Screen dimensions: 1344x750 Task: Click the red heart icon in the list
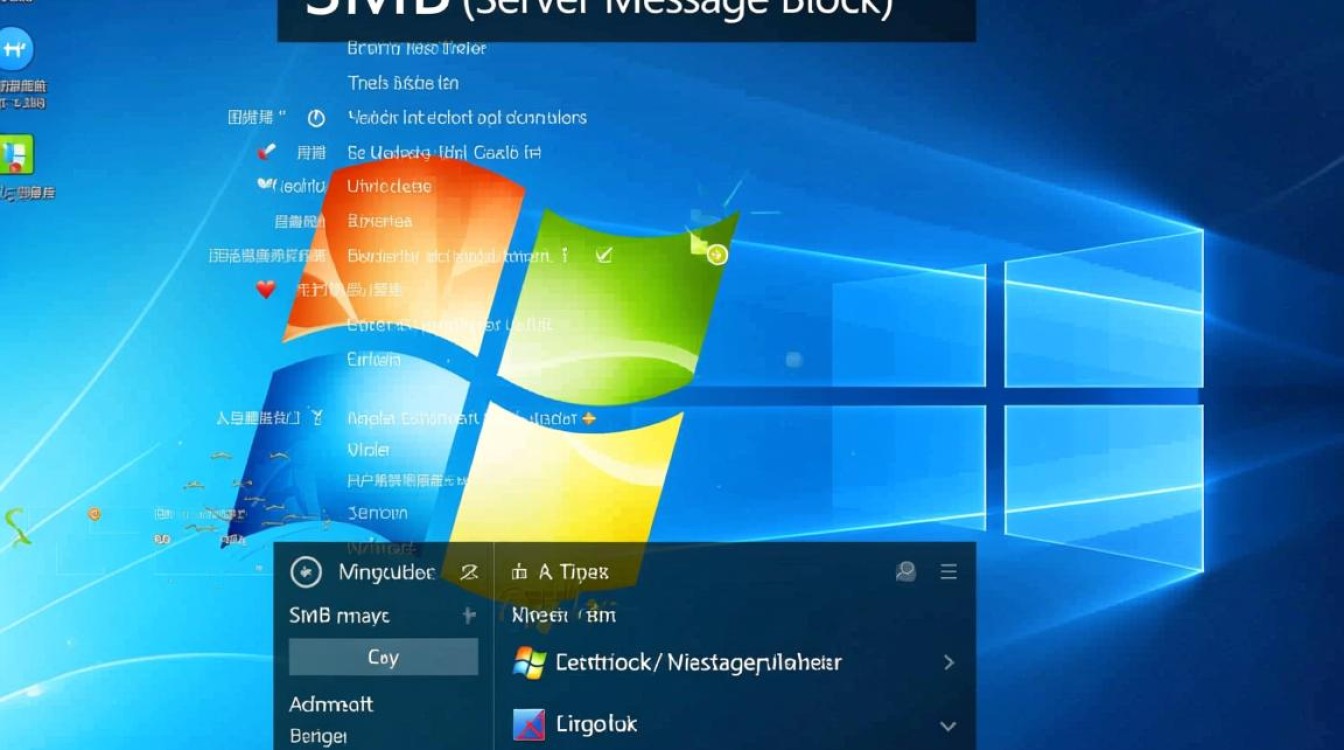pyautogui.click(x=265, y=290)
